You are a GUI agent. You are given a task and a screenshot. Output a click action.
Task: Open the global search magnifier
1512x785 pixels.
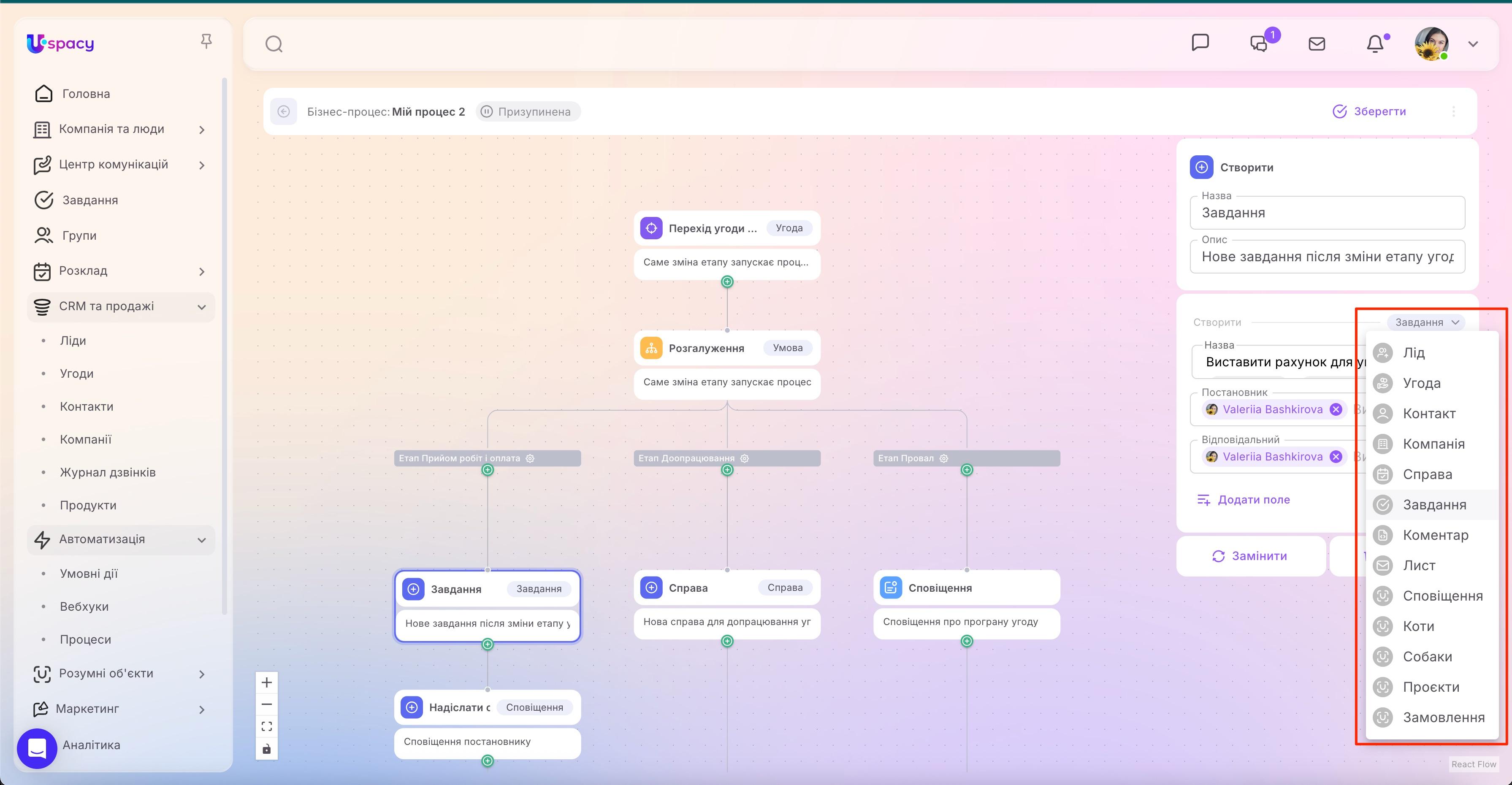[274, 43]
